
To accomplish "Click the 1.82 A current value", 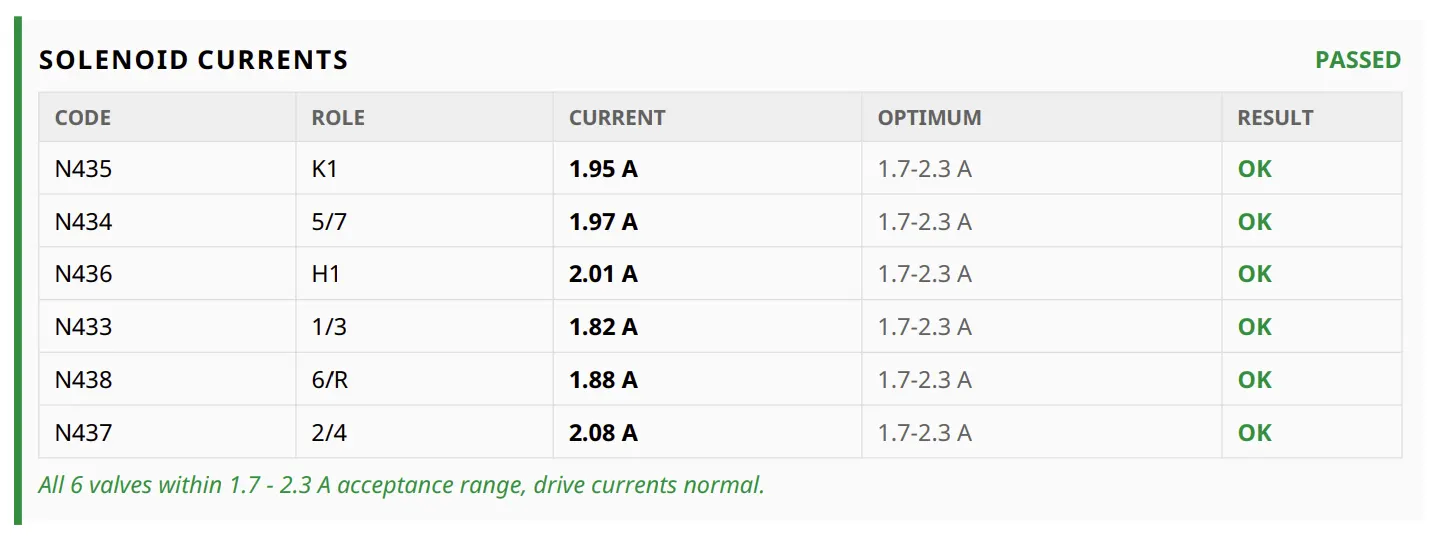I will [603, 327].
